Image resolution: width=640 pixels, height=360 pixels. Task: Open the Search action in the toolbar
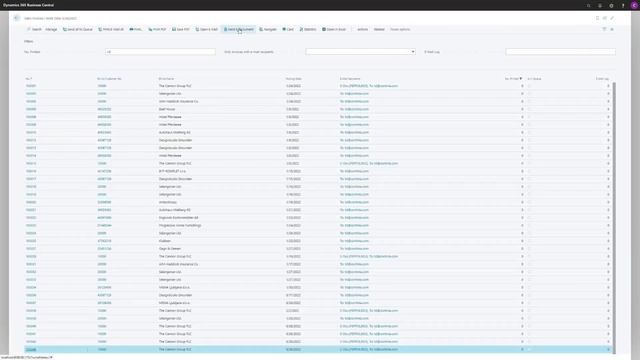pyautogui.click(x=34, y=29)
